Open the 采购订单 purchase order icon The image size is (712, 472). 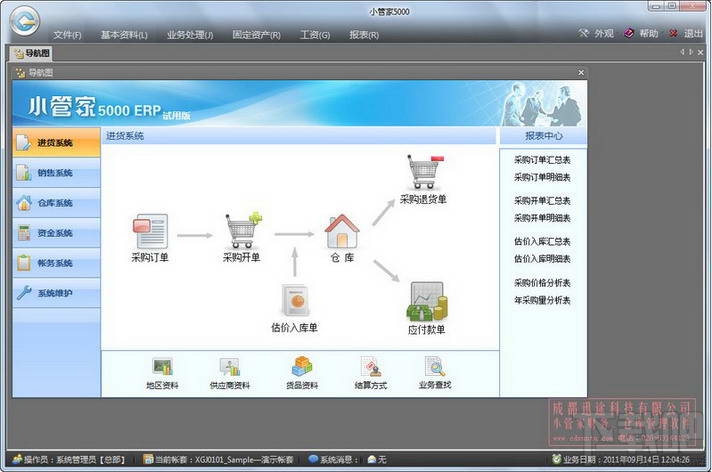[x=150, y=232]
